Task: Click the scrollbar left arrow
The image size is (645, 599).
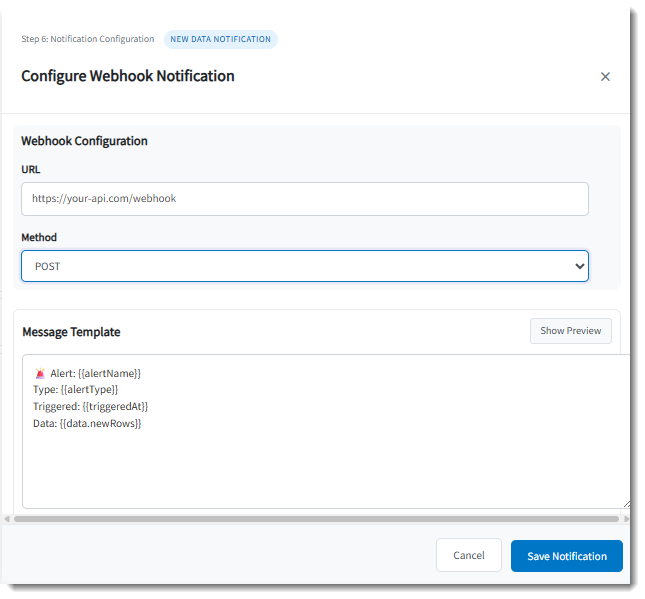Action: pos(7,519)
